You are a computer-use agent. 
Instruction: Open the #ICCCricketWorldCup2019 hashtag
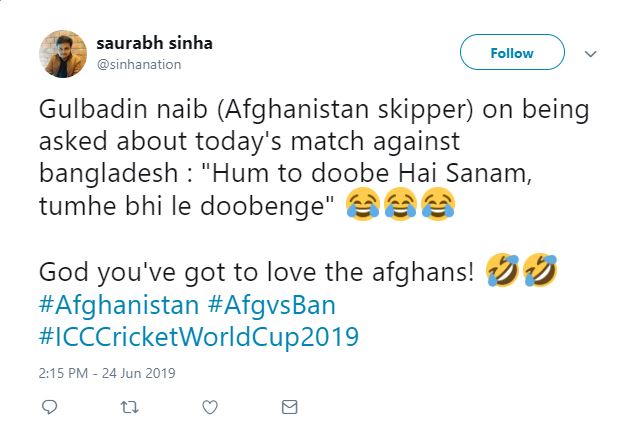[198, 337]
